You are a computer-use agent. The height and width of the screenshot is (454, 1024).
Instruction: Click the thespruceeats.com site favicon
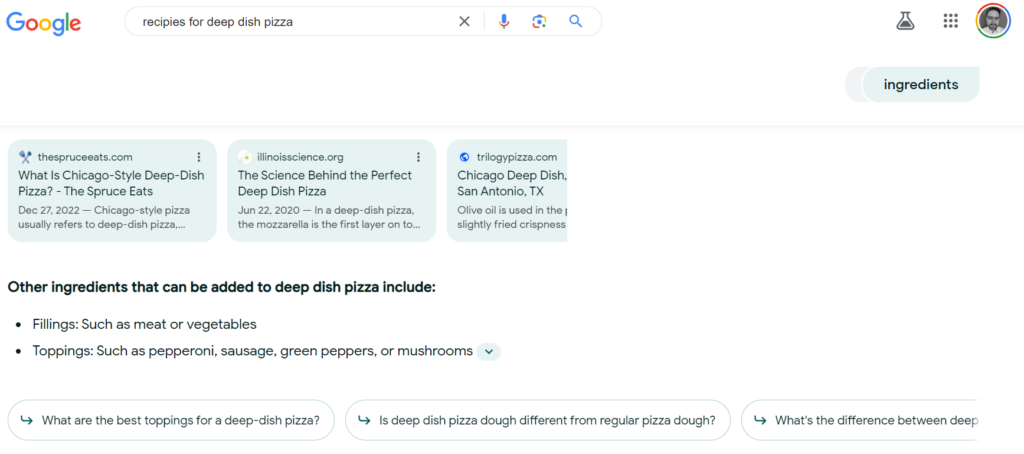point(25,157)
